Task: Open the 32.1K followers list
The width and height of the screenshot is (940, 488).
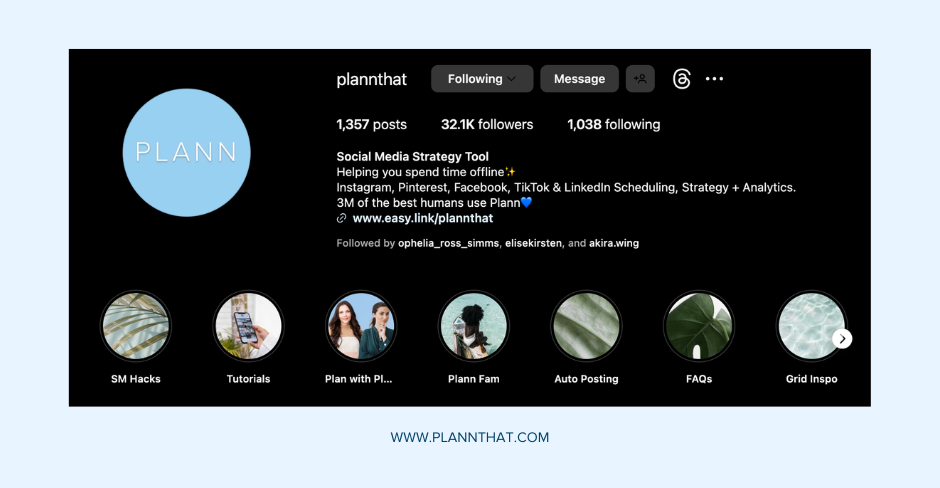Action: coord(487,125)
